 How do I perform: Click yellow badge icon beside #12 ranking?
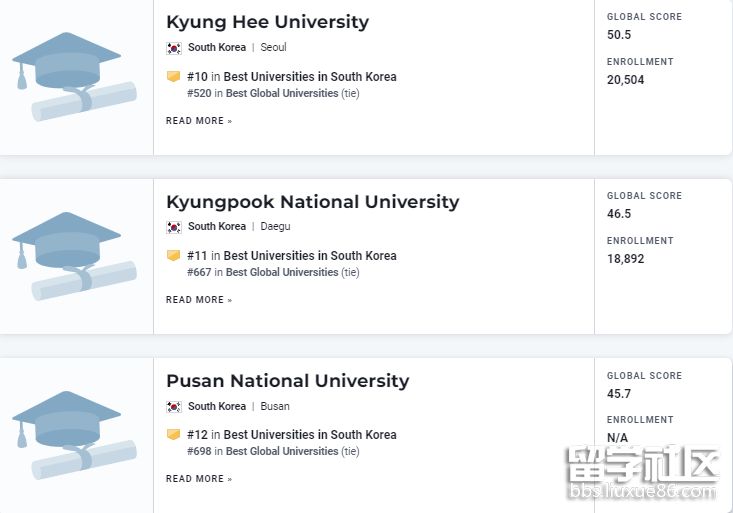click(174, 434)
